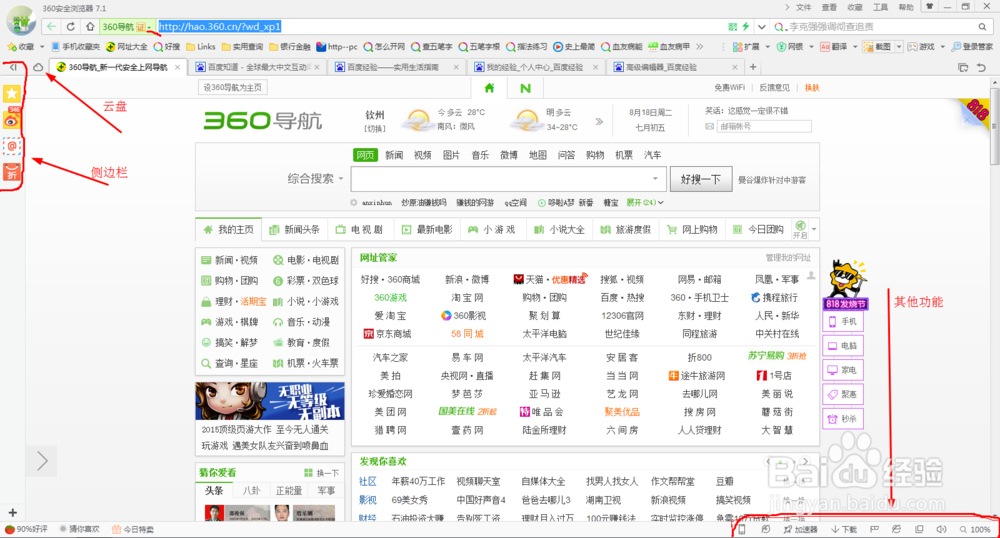Screen dimensions: 1000x538
Task: Show more bookmarks with the >> chevron
Action: tap(700, 47)
